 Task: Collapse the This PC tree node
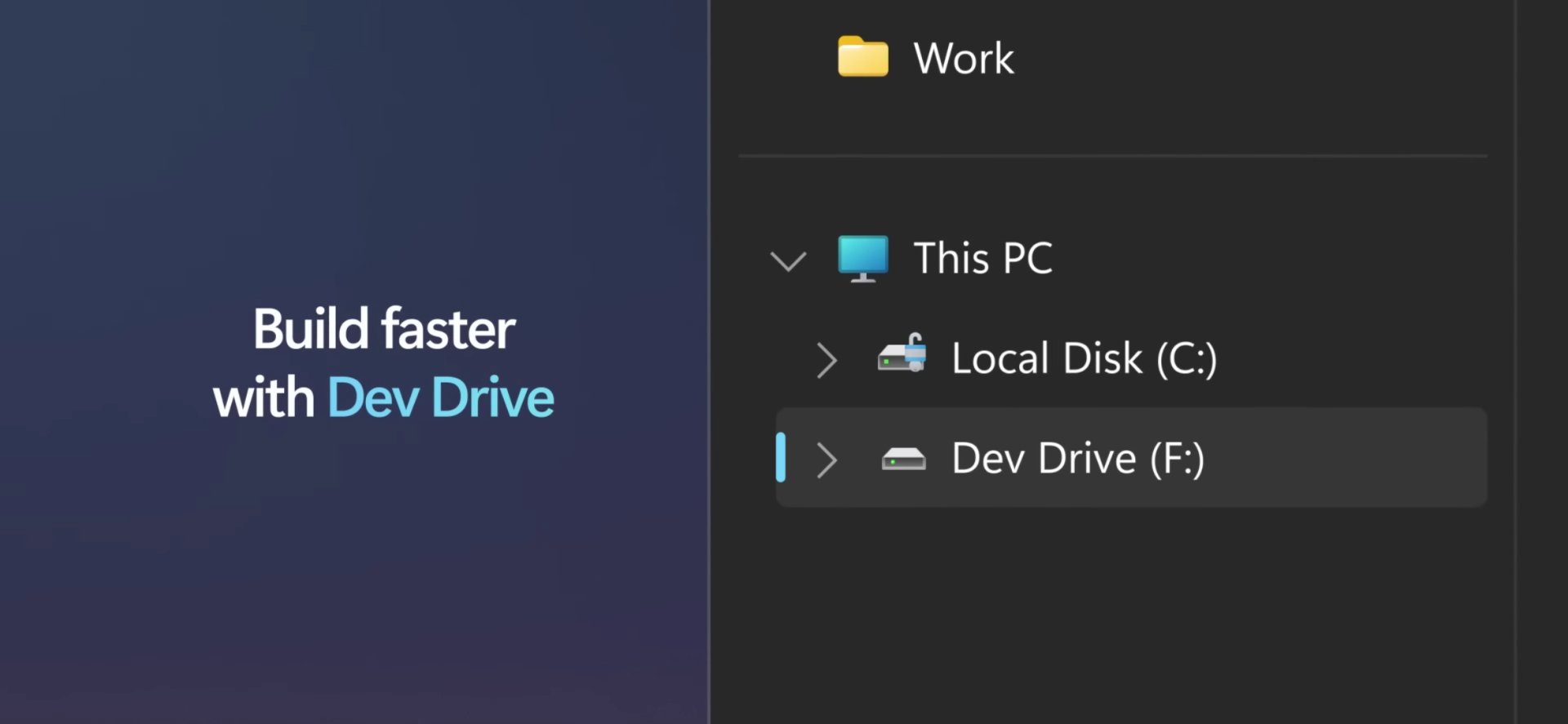click(x=788, y=261)
